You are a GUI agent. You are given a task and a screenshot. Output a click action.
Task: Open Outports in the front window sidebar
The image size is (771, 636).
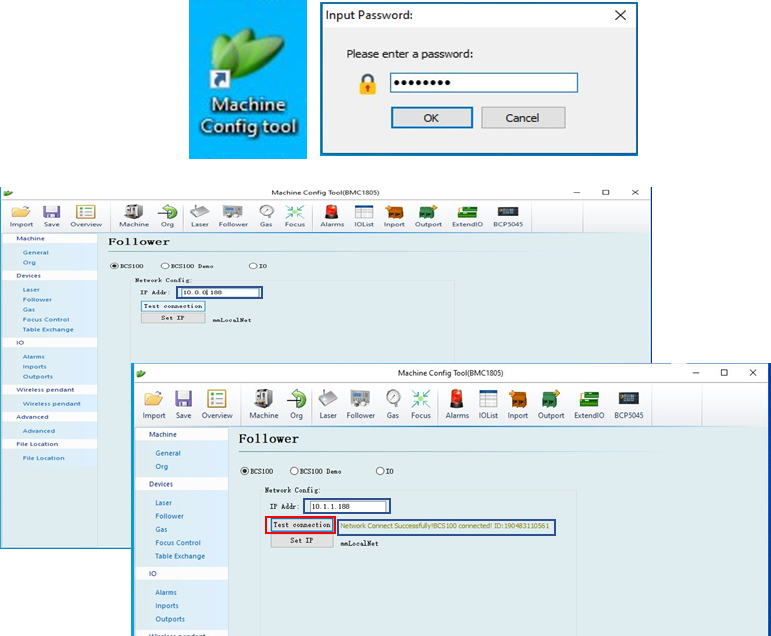170,619
